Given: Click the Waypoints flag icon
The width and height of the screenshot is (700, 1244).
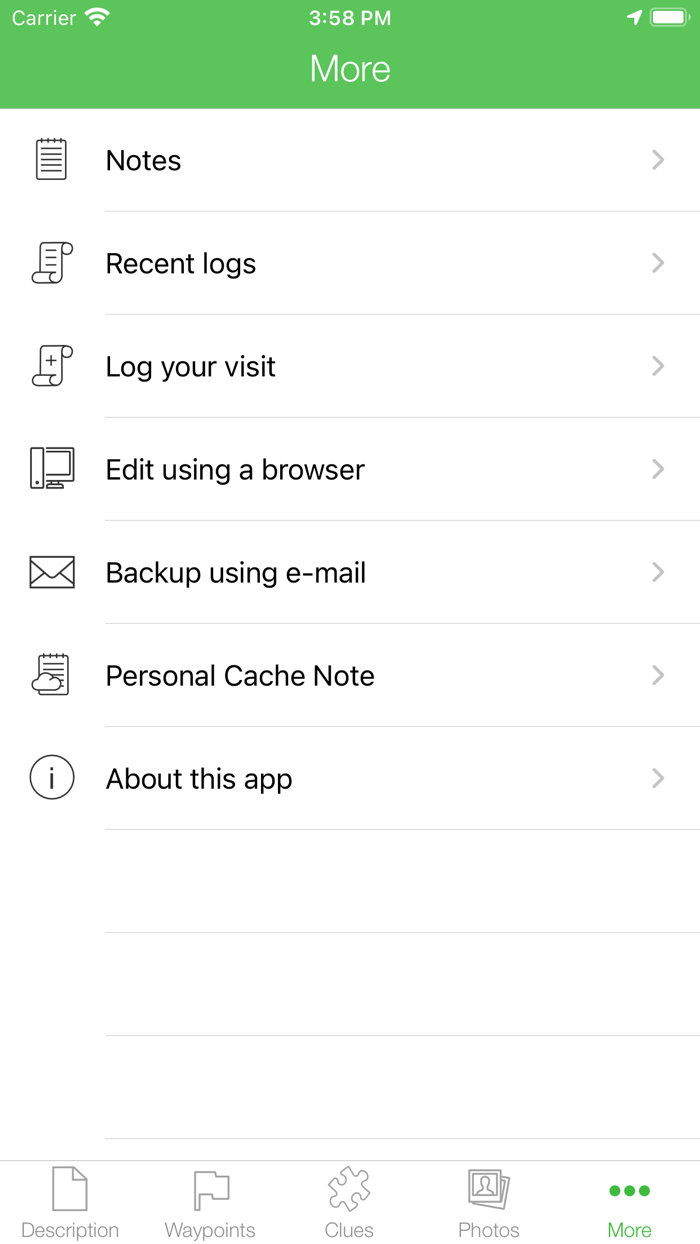Looking at the screenshot, I should tap(209, 1191).
